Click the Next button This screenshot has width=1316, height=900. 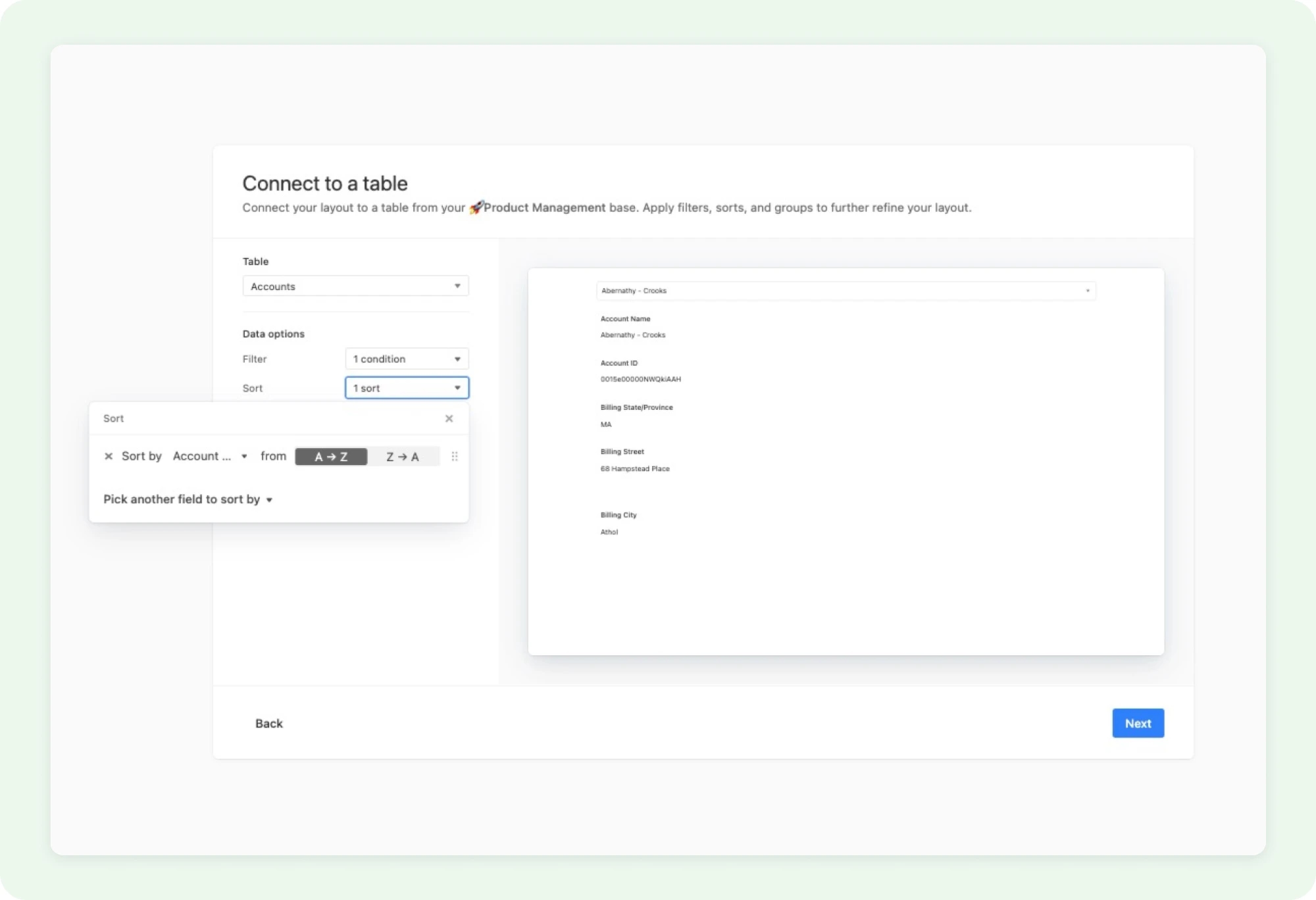tap(1138, 723)
